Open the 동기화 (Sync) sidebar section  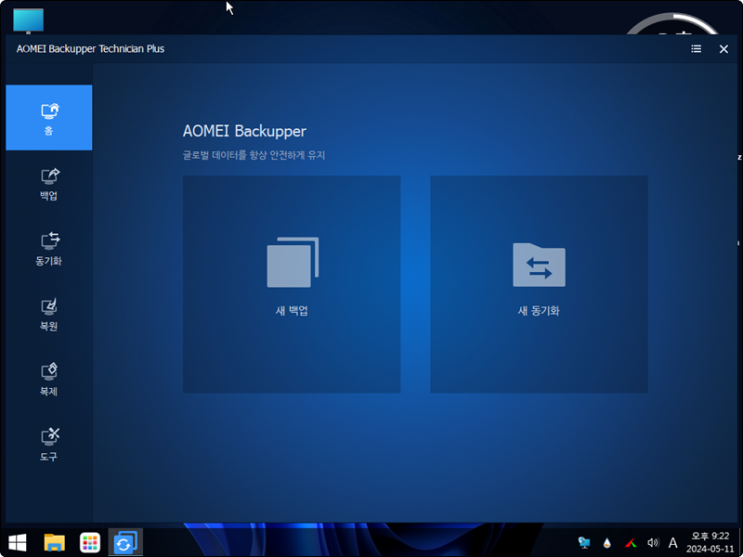(49, 249)
